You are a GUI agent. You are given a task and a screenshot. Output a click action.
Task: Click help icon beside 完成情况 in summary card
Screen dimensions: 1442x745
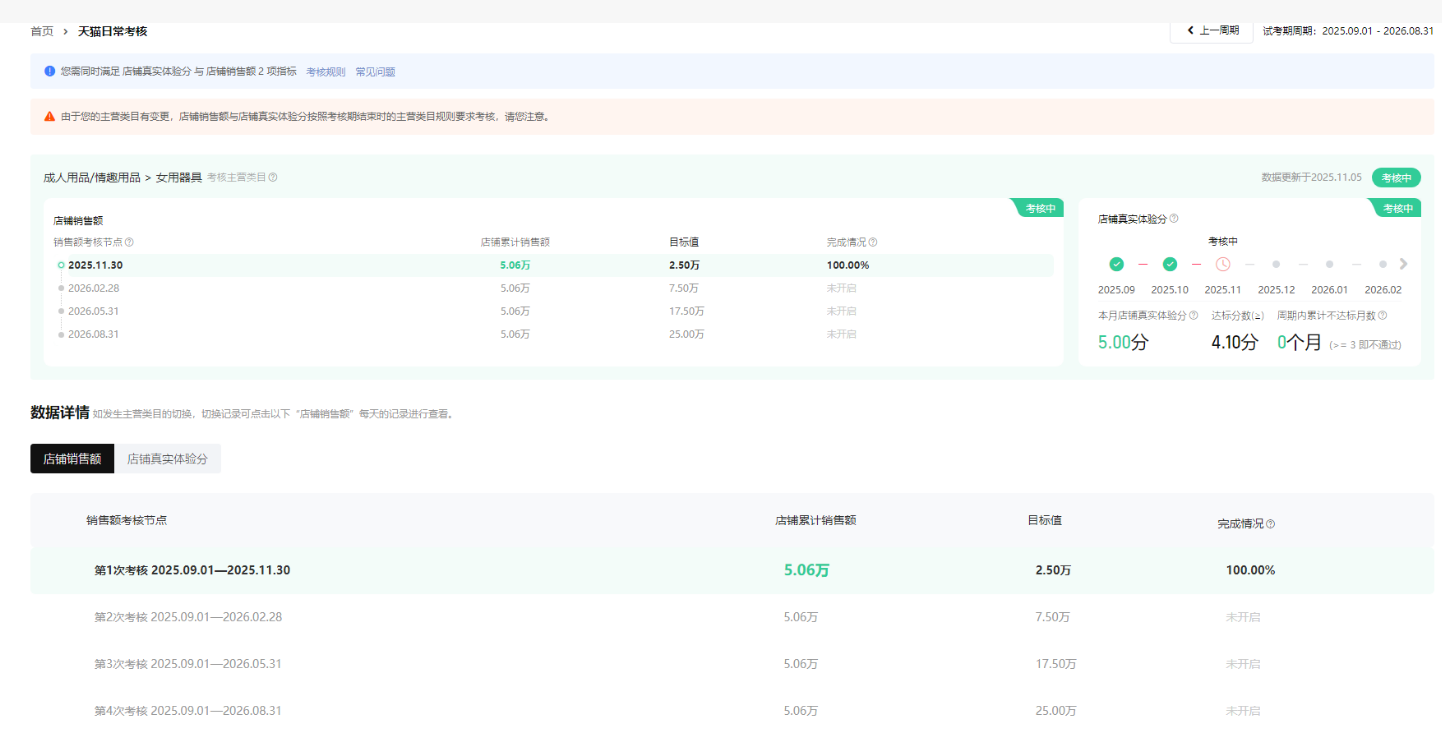click(873, 242)
